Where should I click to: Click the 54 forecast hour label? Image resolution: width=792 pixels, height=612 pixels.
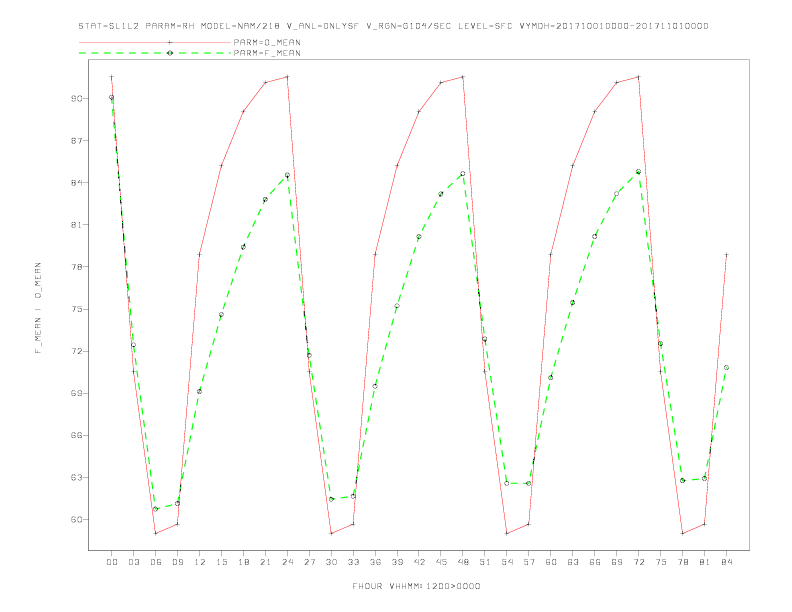click(507, 562)
